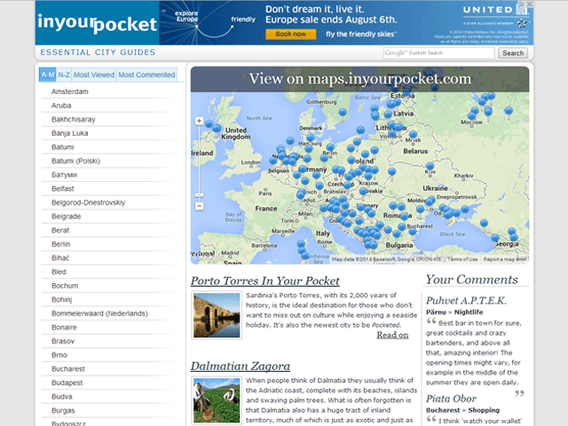The height and width of the screenshot is (426, 568).
Task: Click View on maps.inyourpocket.com banner
Action: click(x=360, y=79)
